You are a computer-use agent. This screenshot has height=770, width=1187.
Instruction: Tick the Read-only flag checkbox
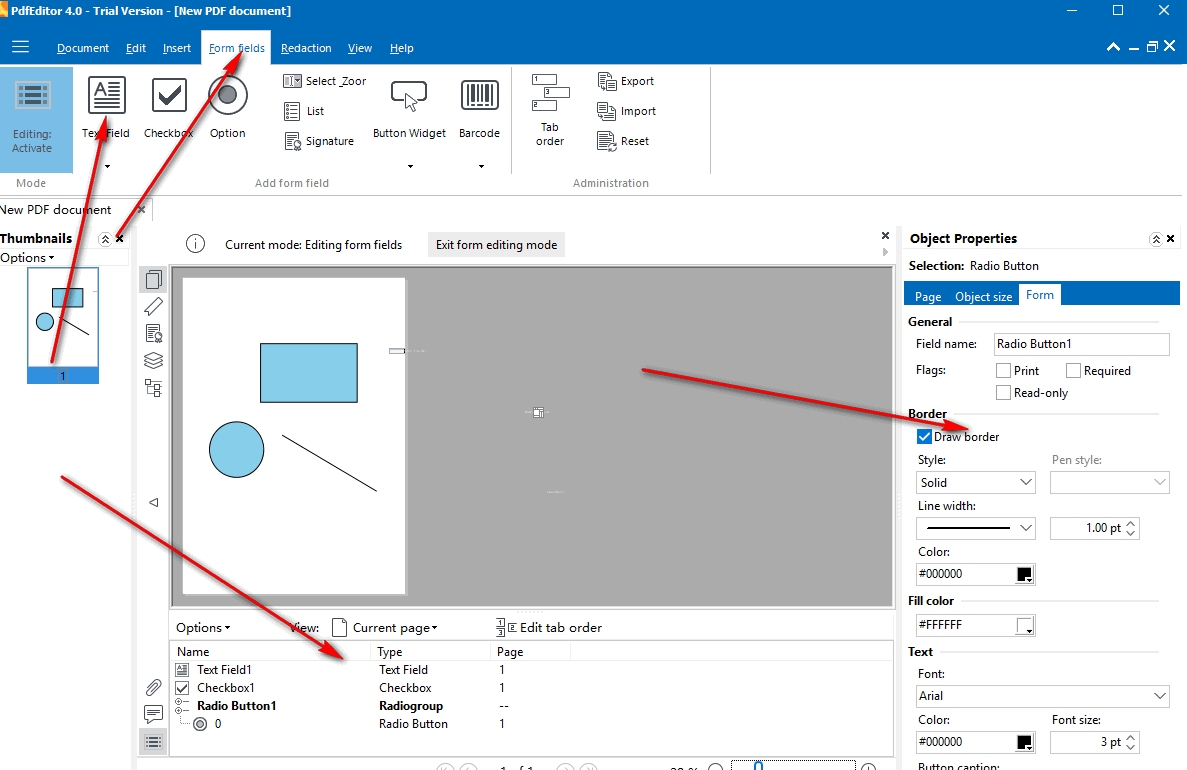pos(1003,393)
